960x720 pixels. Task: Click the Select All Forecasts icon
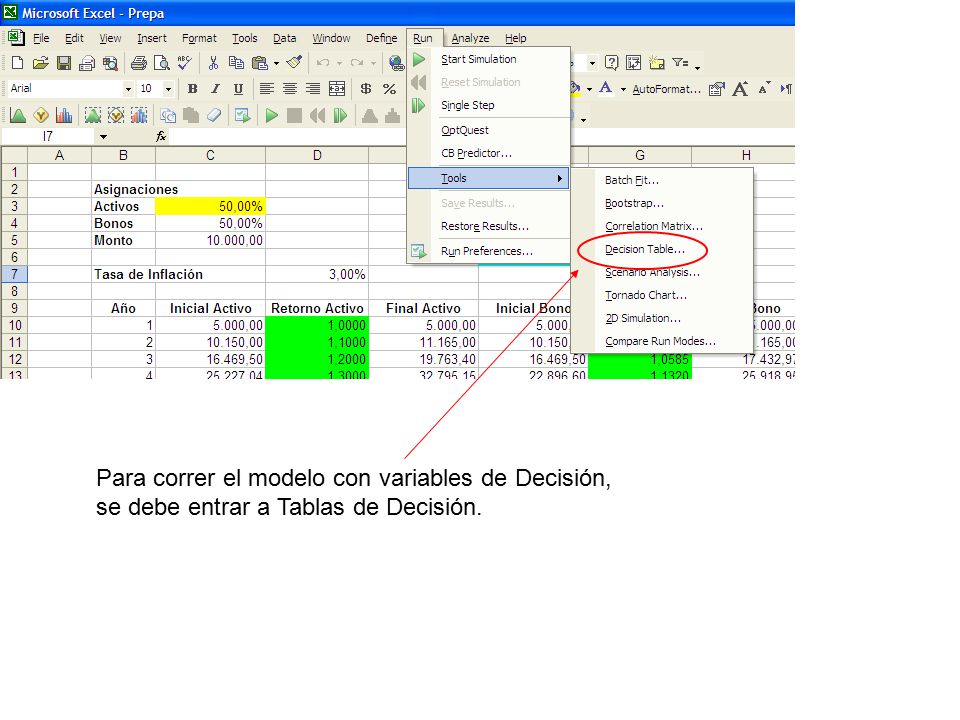click(x=139, y=115)
